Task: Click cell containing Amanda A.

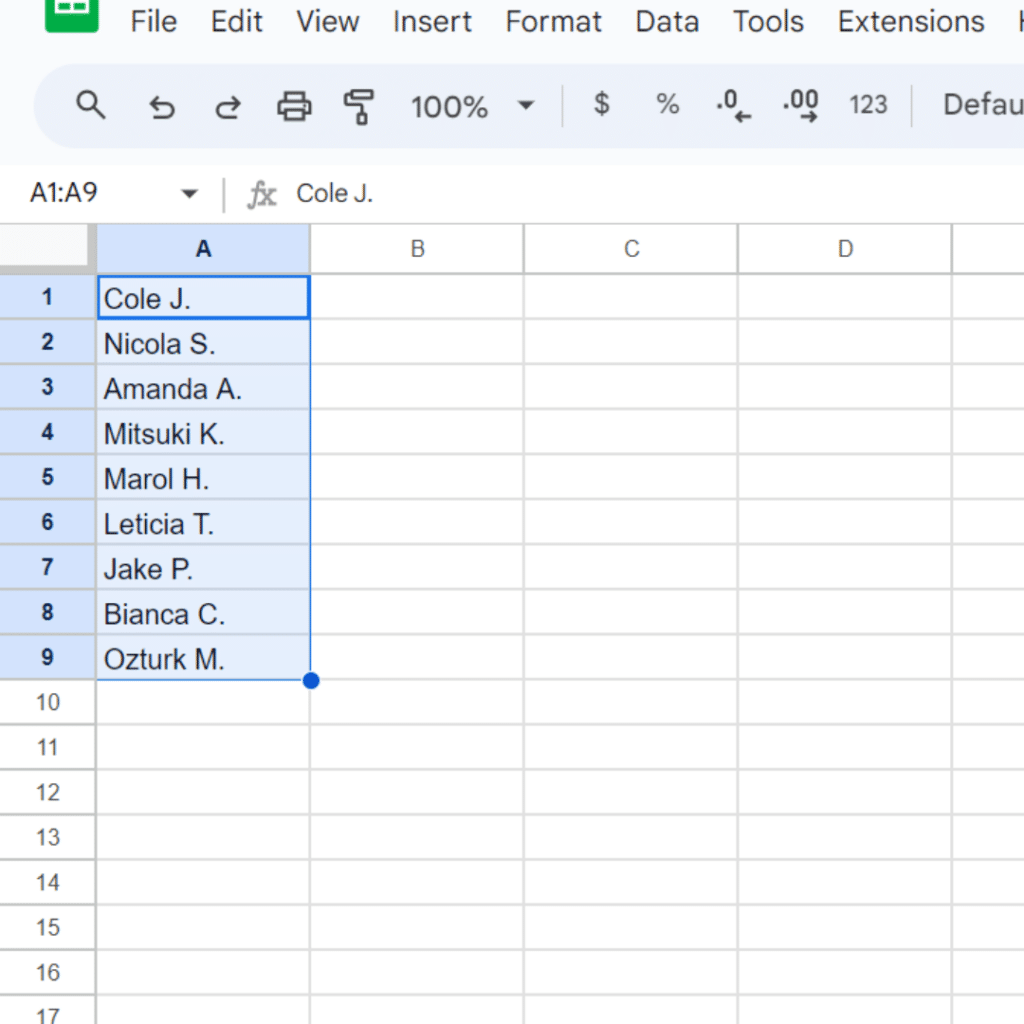Action: point(203,388)
